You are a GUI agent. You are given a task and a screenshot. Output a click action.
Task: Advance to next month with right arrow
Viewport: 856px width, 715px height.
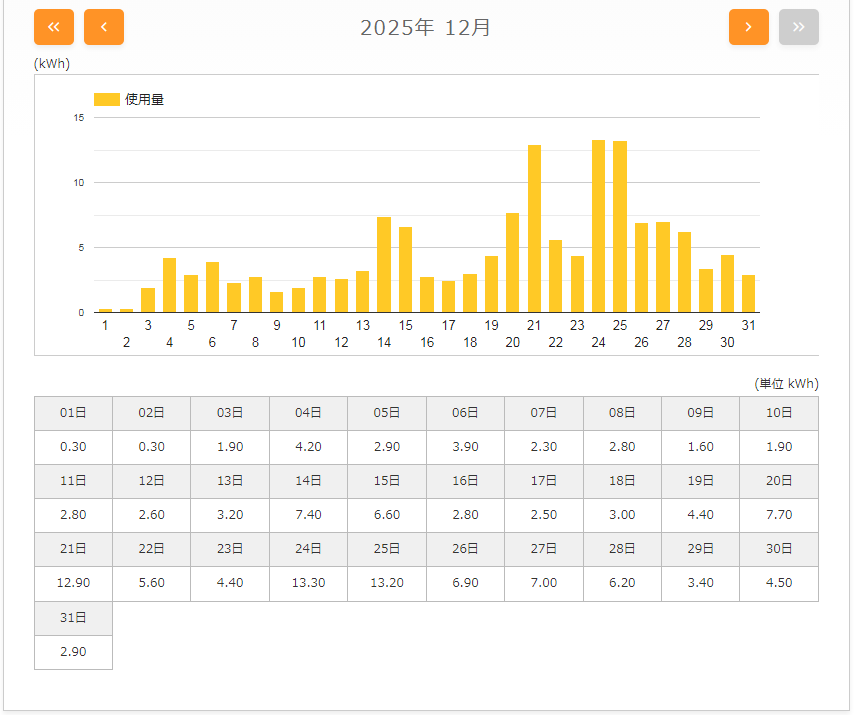[x=749, y=27]
